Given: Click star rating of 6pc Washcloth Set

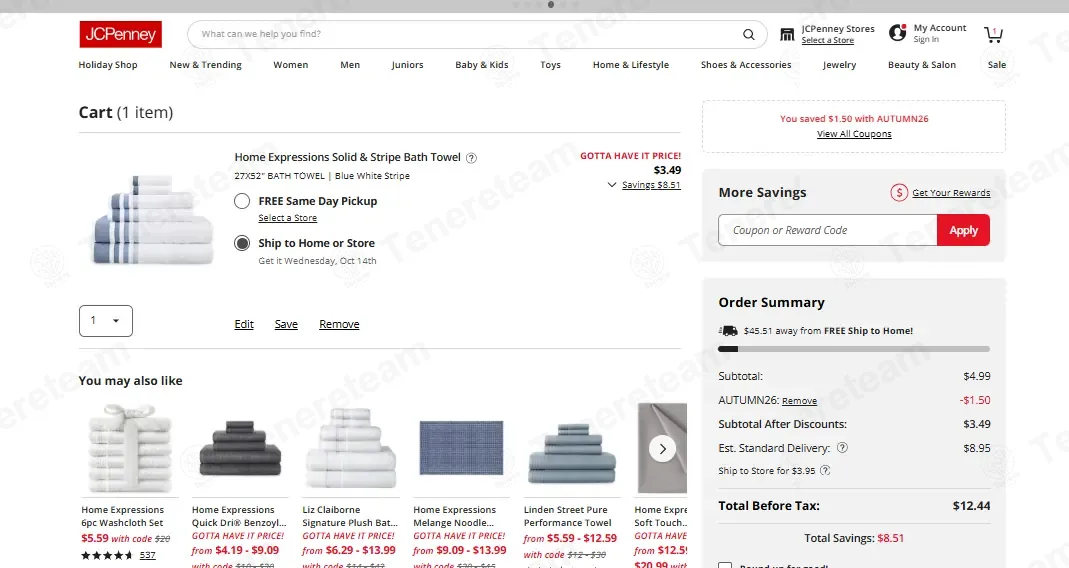Looking at the screenshot, I should pyautogui.click(x=107, y=555).
